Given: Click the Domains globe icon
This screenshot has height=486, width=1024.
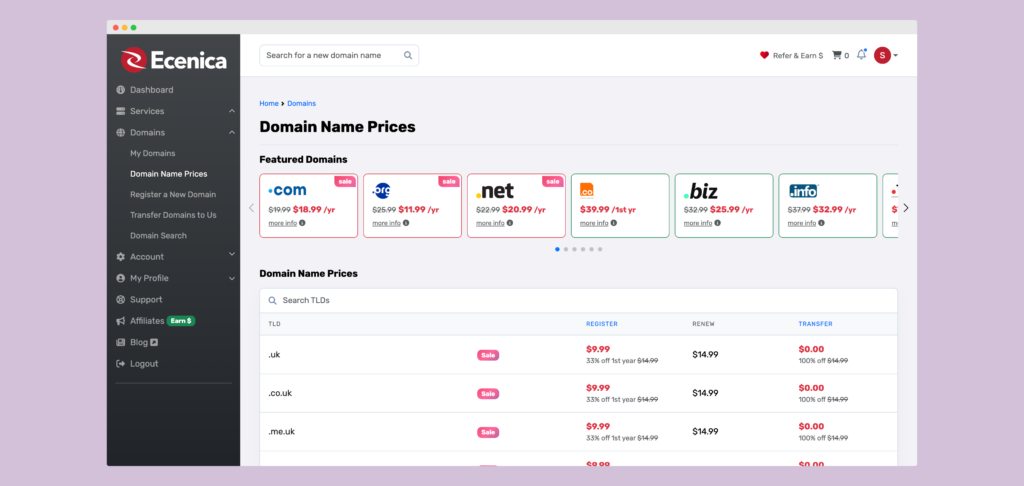Looking at the screenshot, I should (120, 133).
